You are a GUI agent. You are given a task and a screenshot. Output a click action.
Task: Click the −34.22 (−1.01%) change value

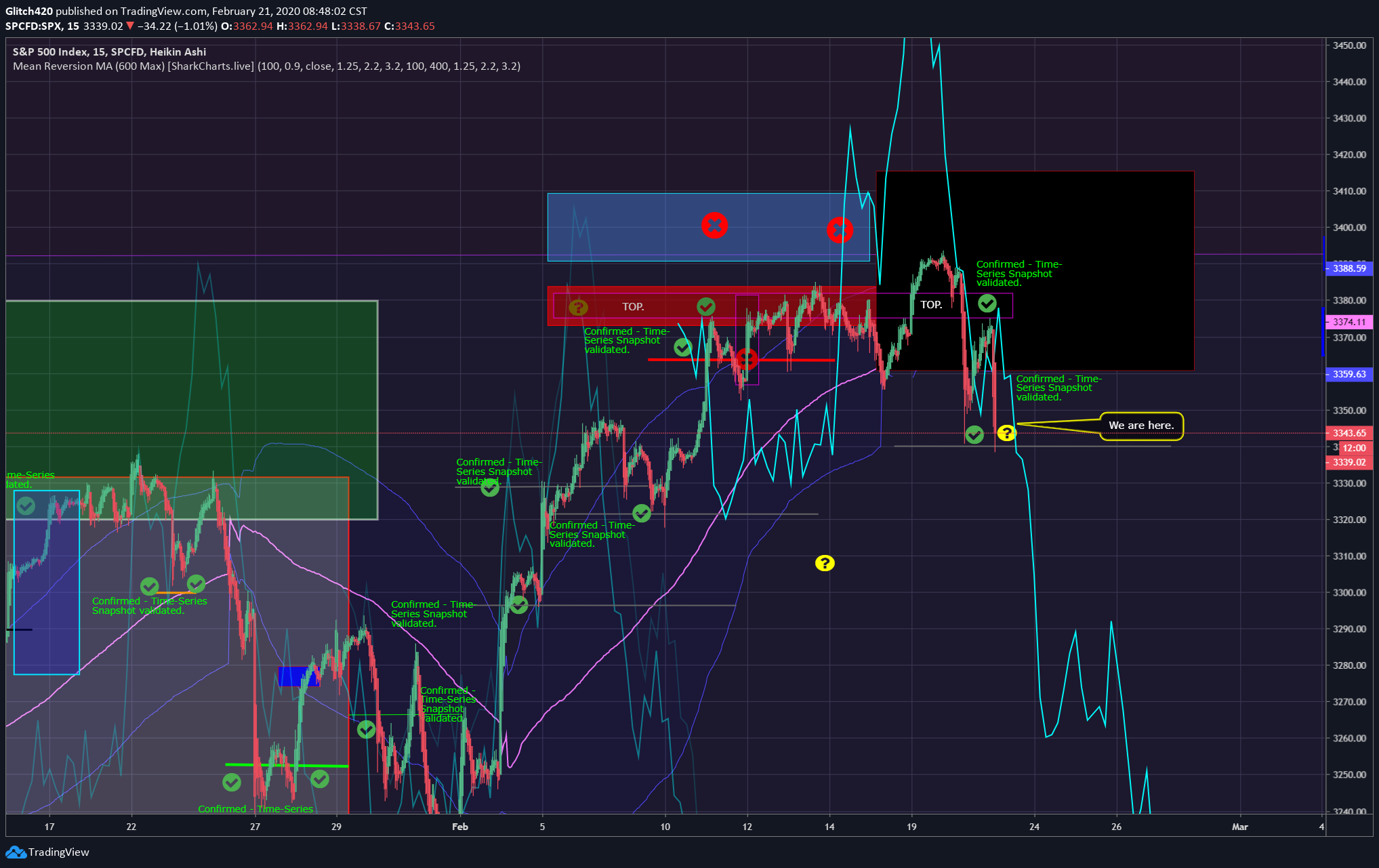pos(178,26)
